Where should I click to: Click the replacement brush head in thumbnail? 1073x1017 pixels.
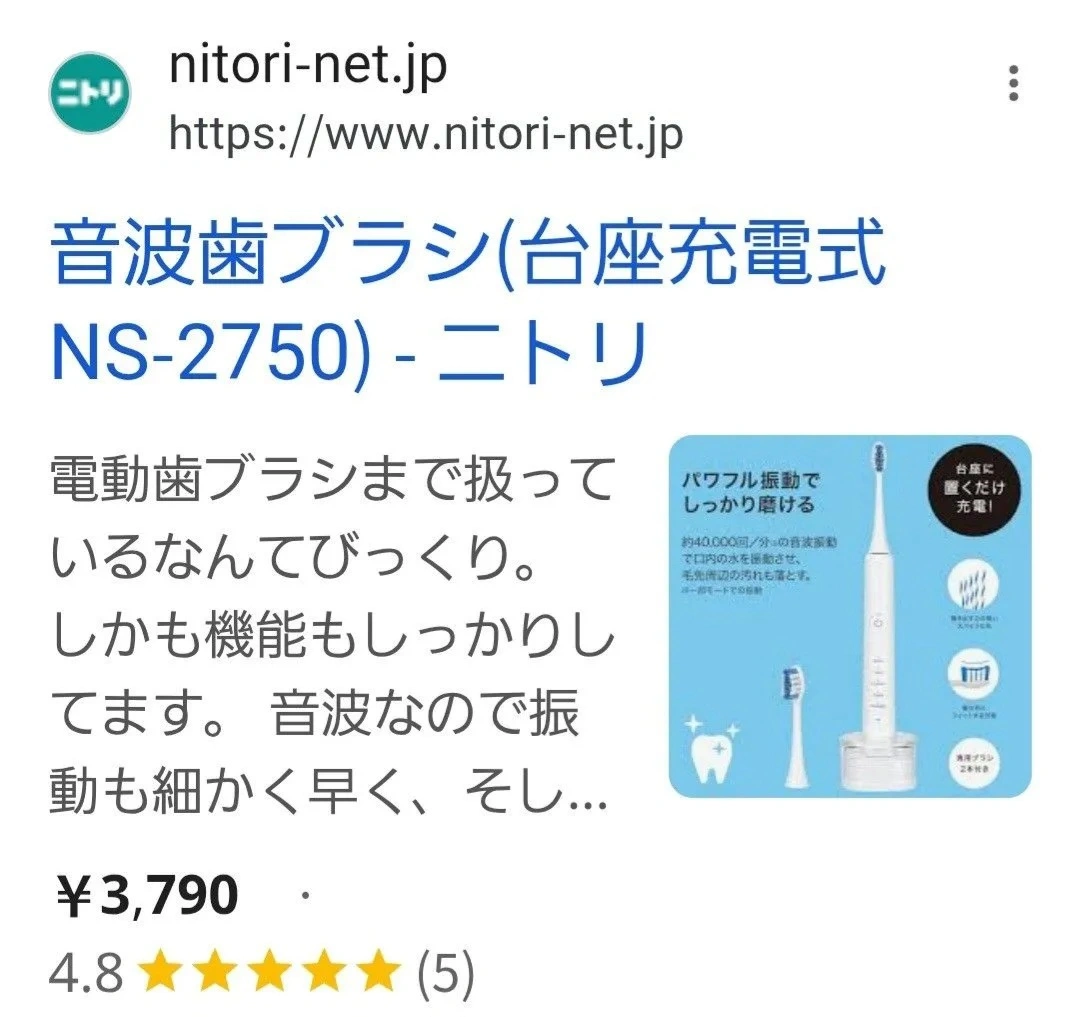click(x=794, y=725)
